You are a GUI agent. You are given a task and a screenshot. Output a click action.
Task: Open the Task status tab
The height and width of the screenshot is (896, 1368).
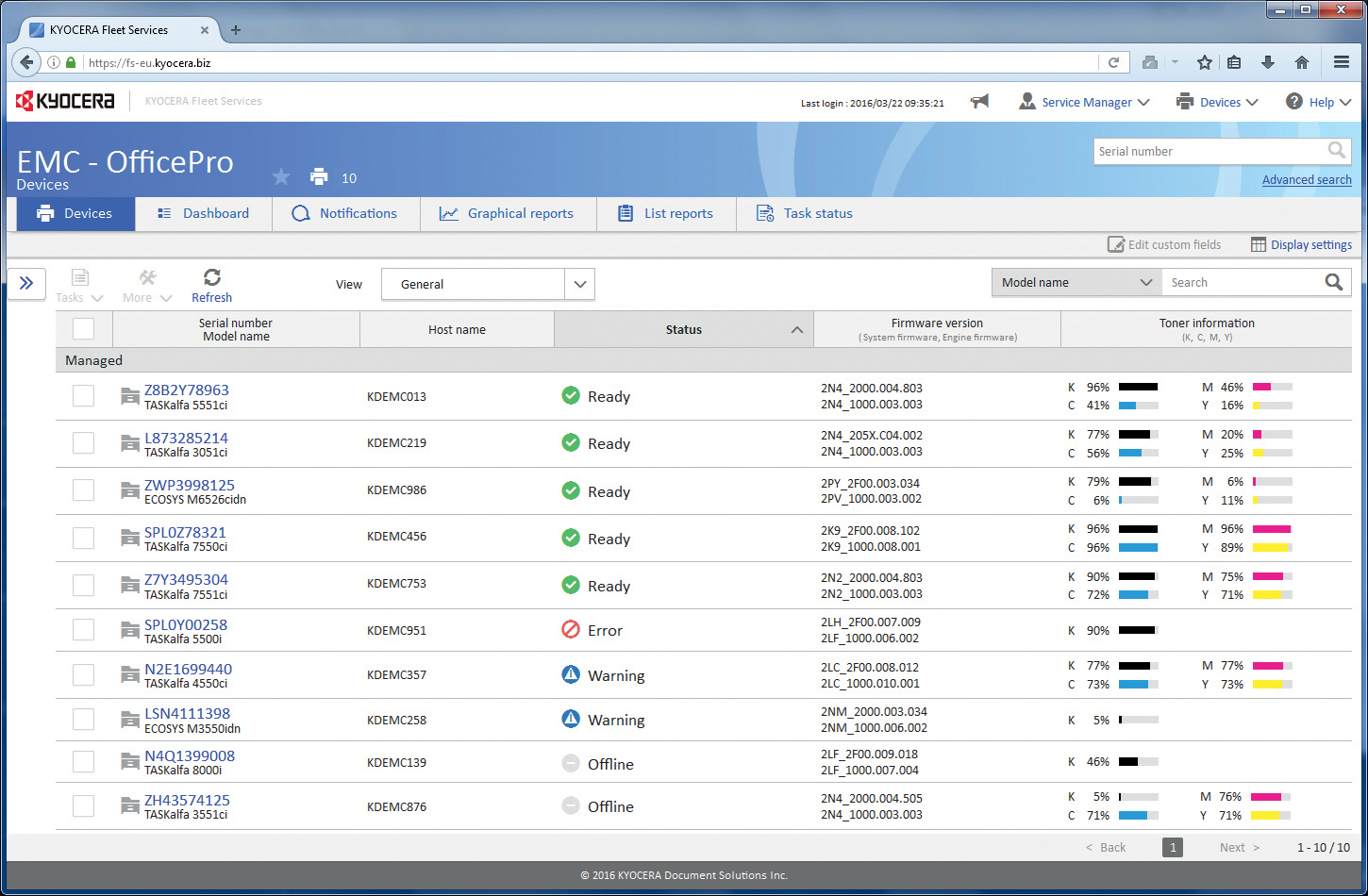click(x=805, y=213)
